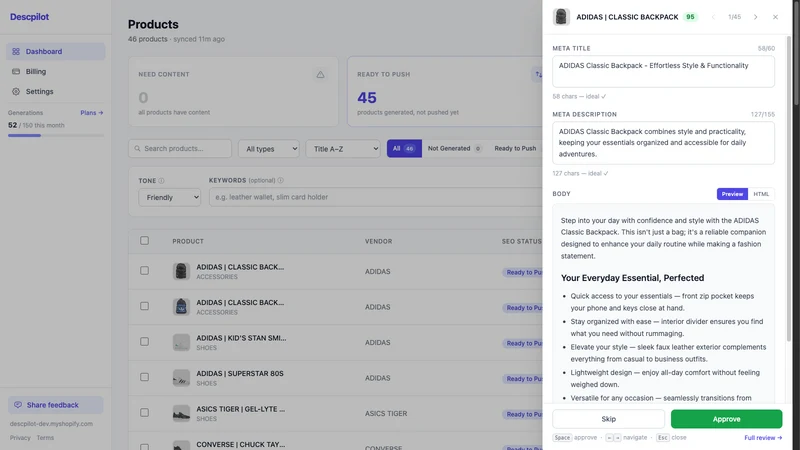Viewport: 800px width, 450px height.
Task: Click the green 95 score badge
Action: pyautogui.click(x=690, y=17)
